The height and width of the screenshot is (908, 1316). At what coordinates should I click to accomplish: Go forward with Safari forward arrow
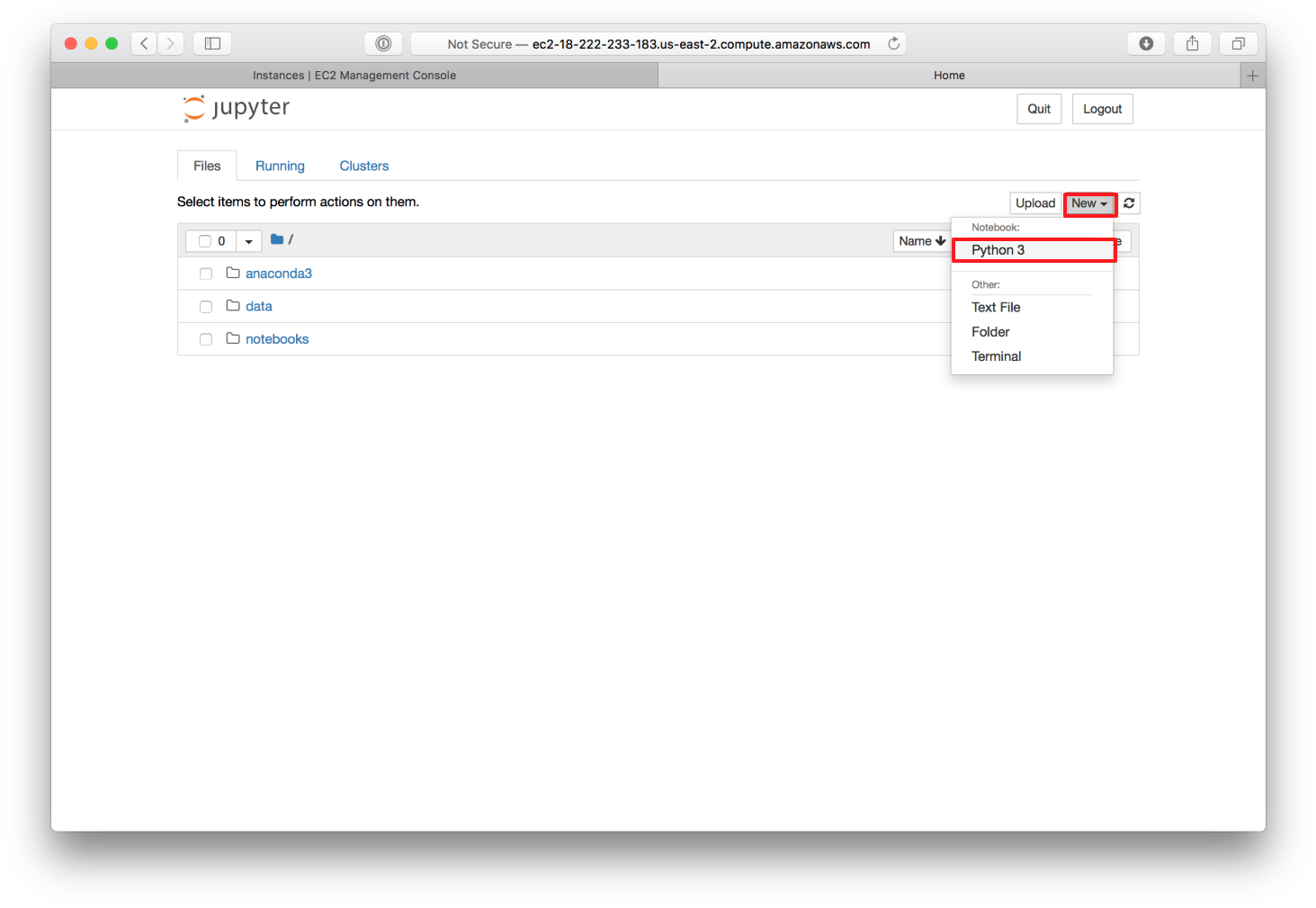click(x=170, y=43)
